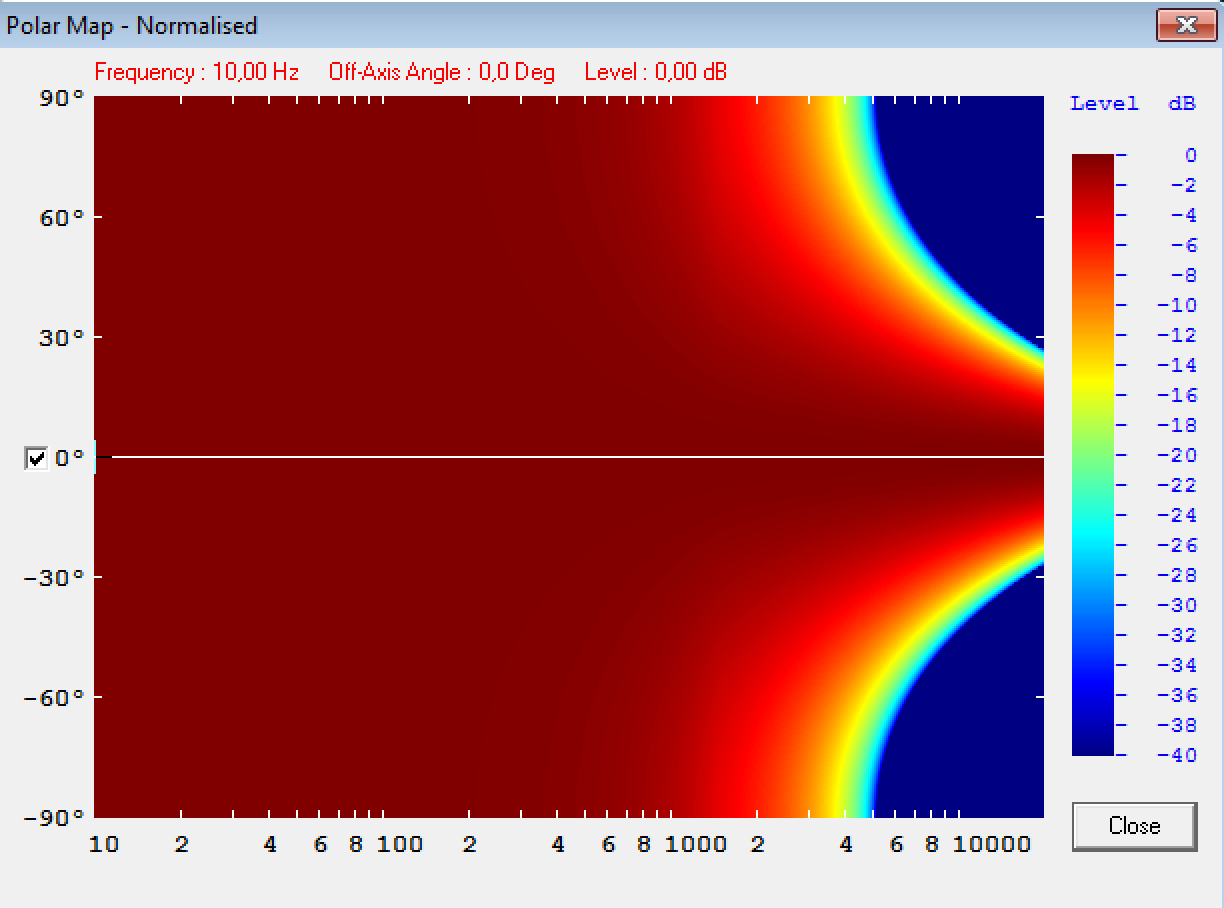The width and height of the screenshot is (1224, 908).
Task: Close the Polar Map window with X
Action: pos(1186,25)
